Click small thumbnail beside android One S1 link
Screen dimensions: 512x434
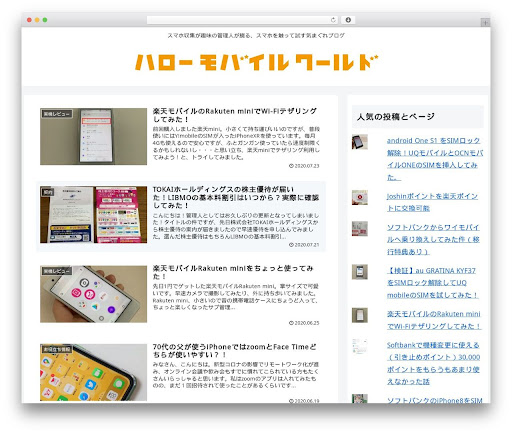point(360,142)
